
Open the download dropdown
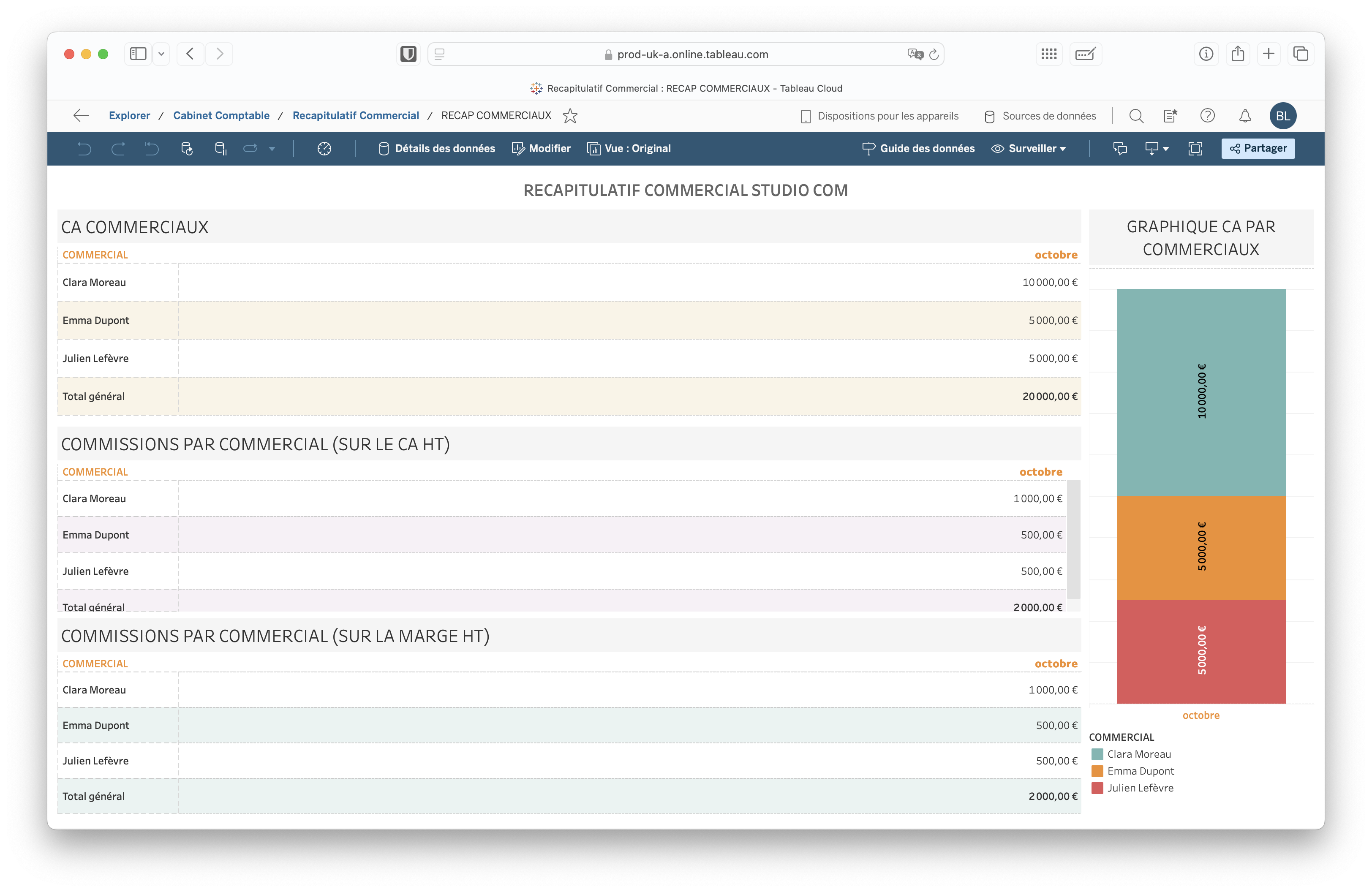pyautogui.click(x=1157, y=149)
